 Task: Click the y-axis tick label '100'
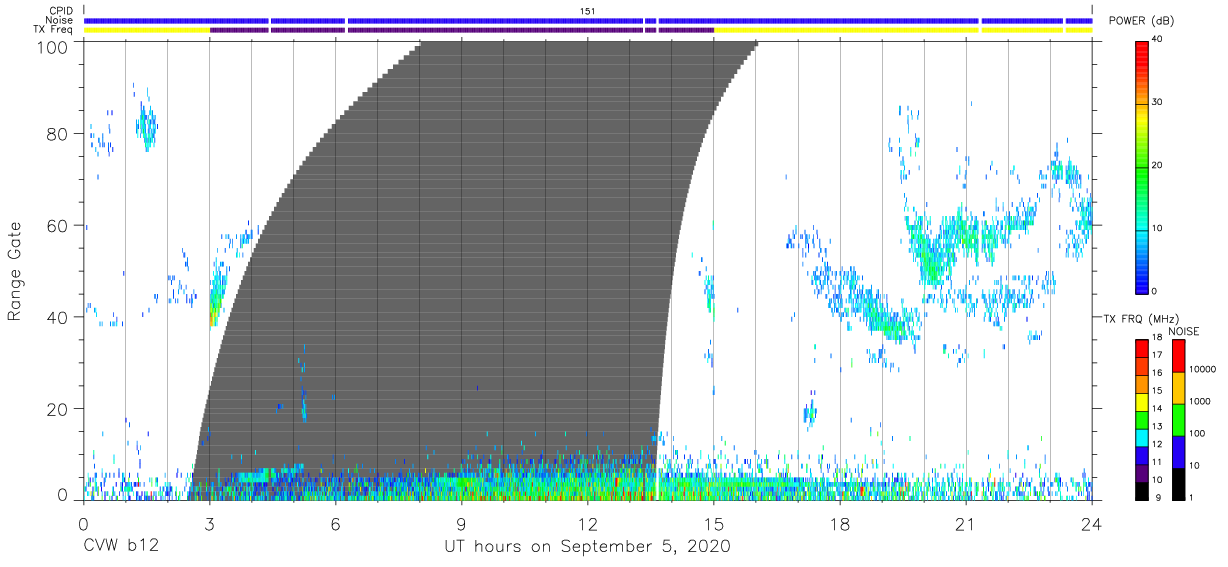click(54, 48)
